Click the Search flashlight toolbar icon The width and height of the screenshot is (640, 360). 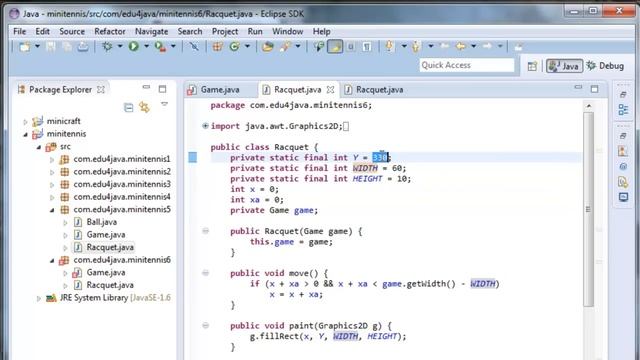click(x=285, y=47)
